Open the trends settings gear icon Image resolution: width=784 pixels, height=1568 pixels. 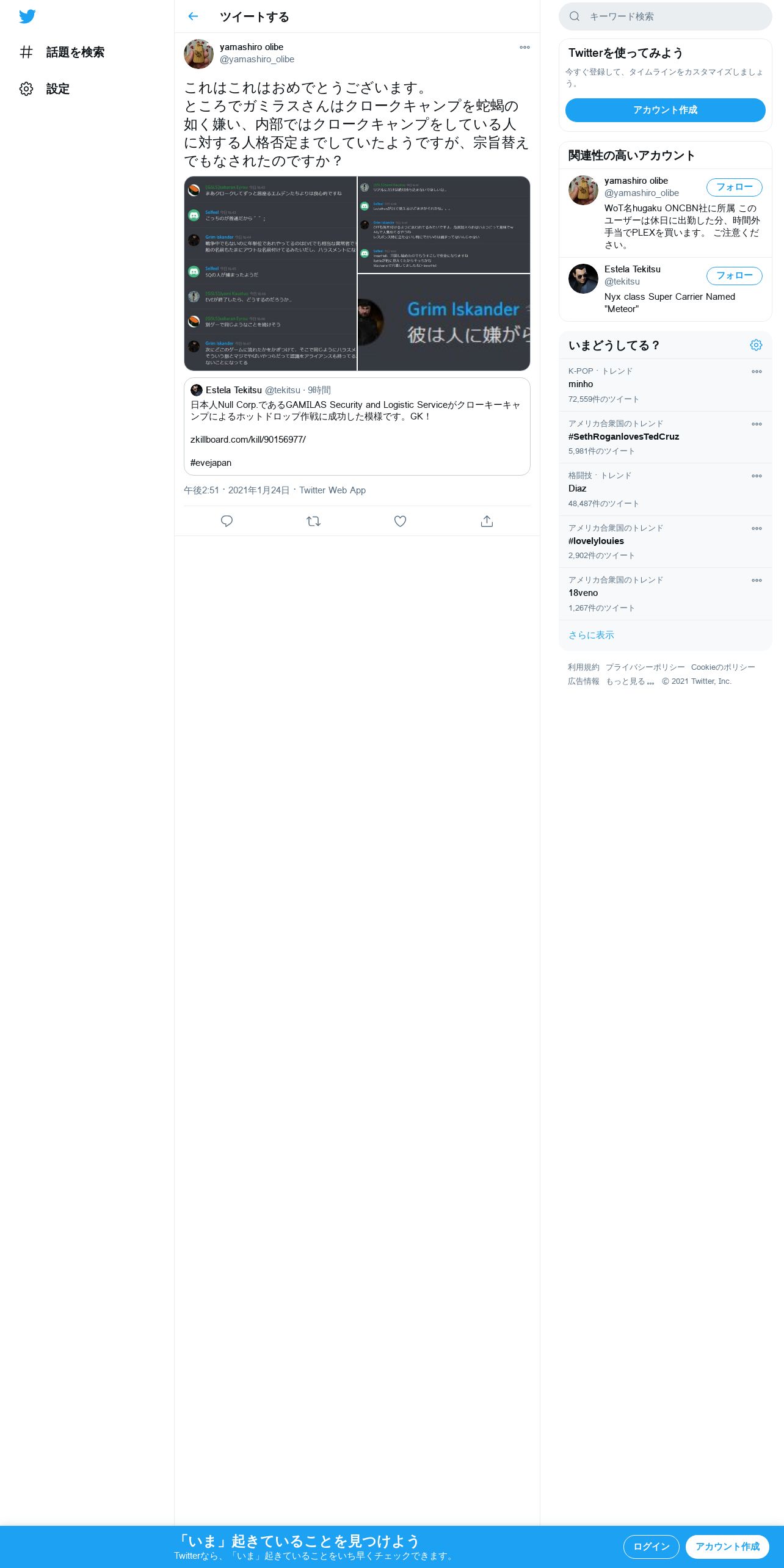756,345
